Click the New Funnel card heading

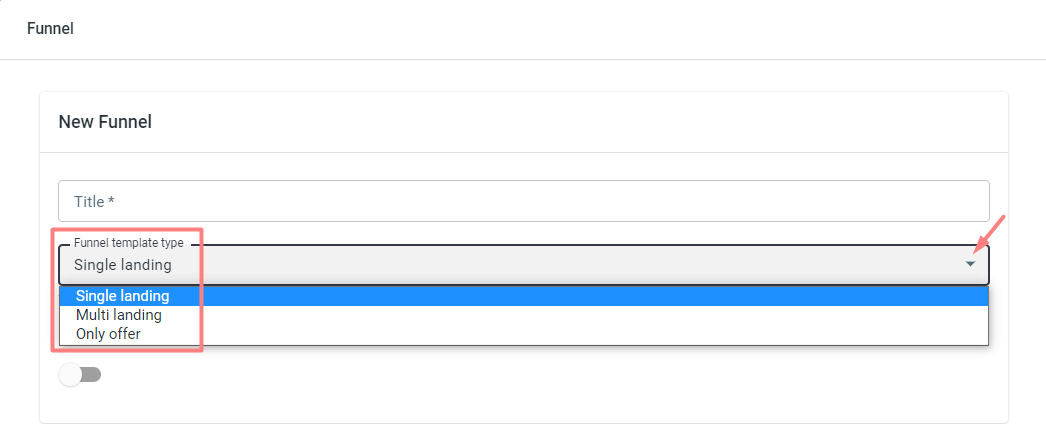[105, 122]
